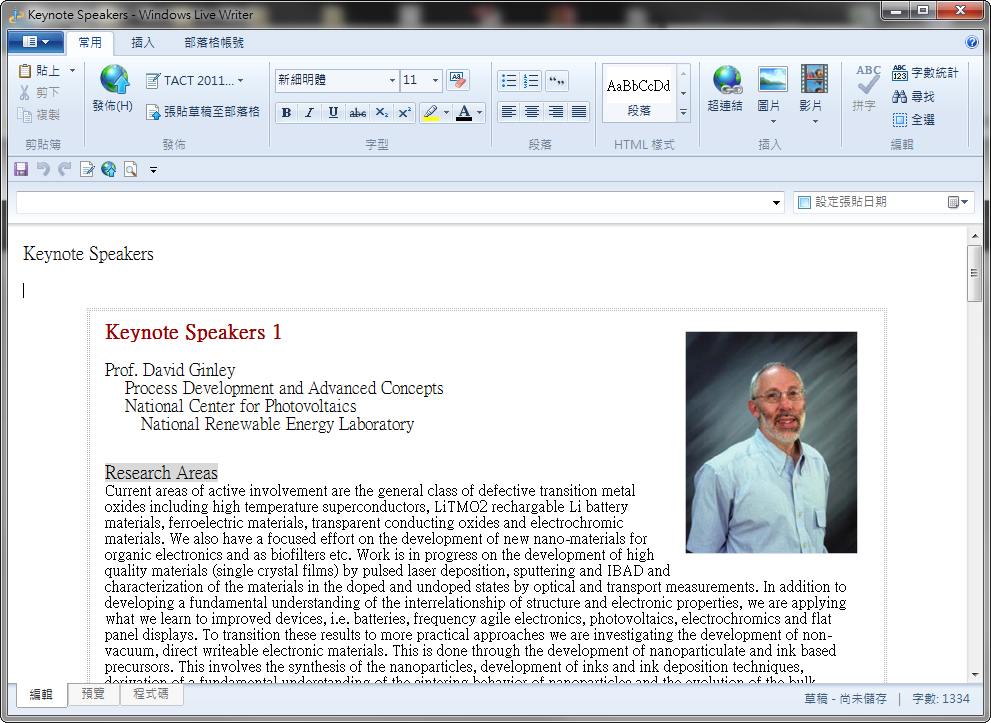The image size is (991, 723).
Task: Switch to the 程式碼 (Source) view tab
Action: [x=151, y=694]
